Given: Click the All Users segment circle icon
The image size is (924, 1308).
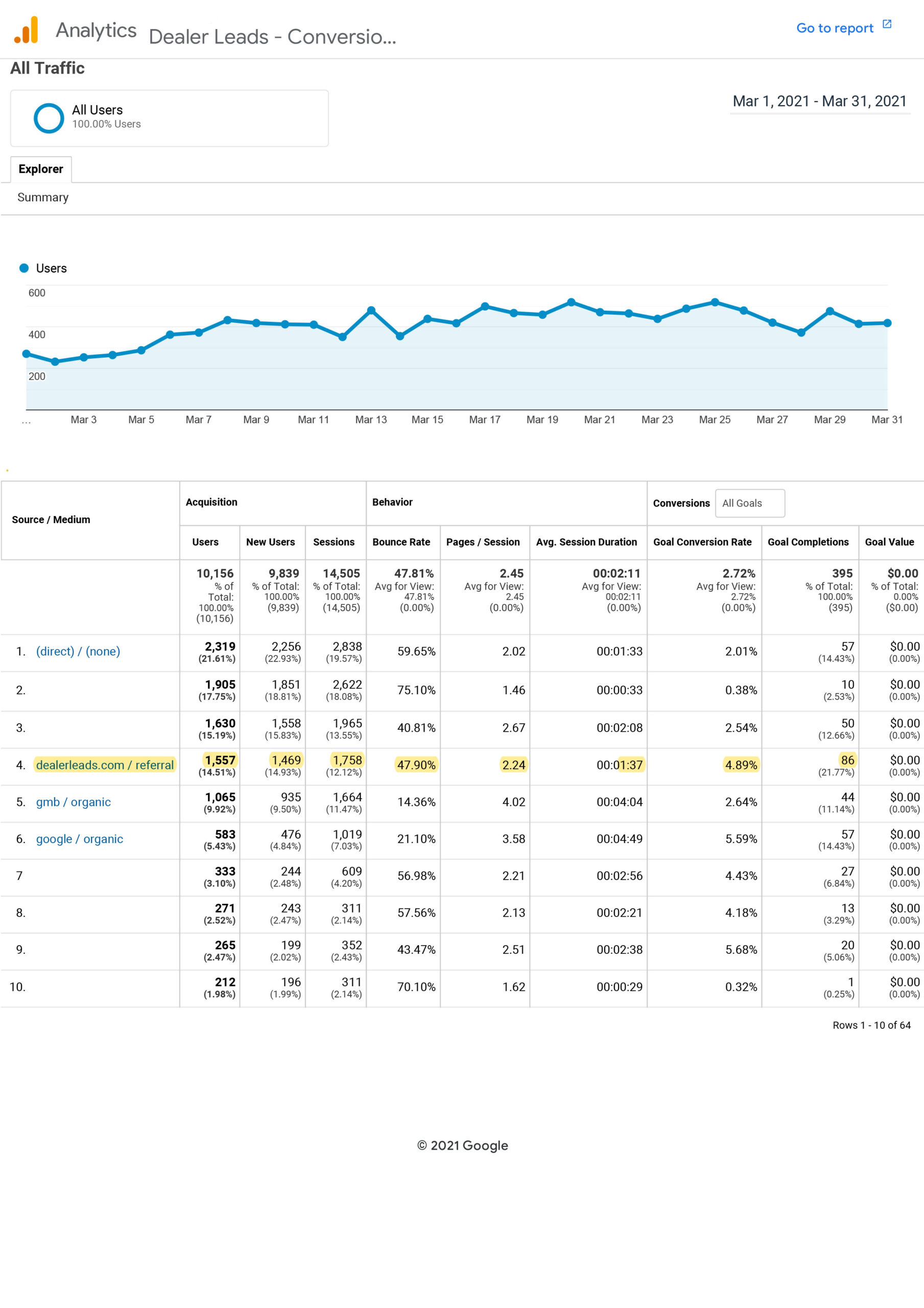Looking at the screenshot, I should 49,118.
